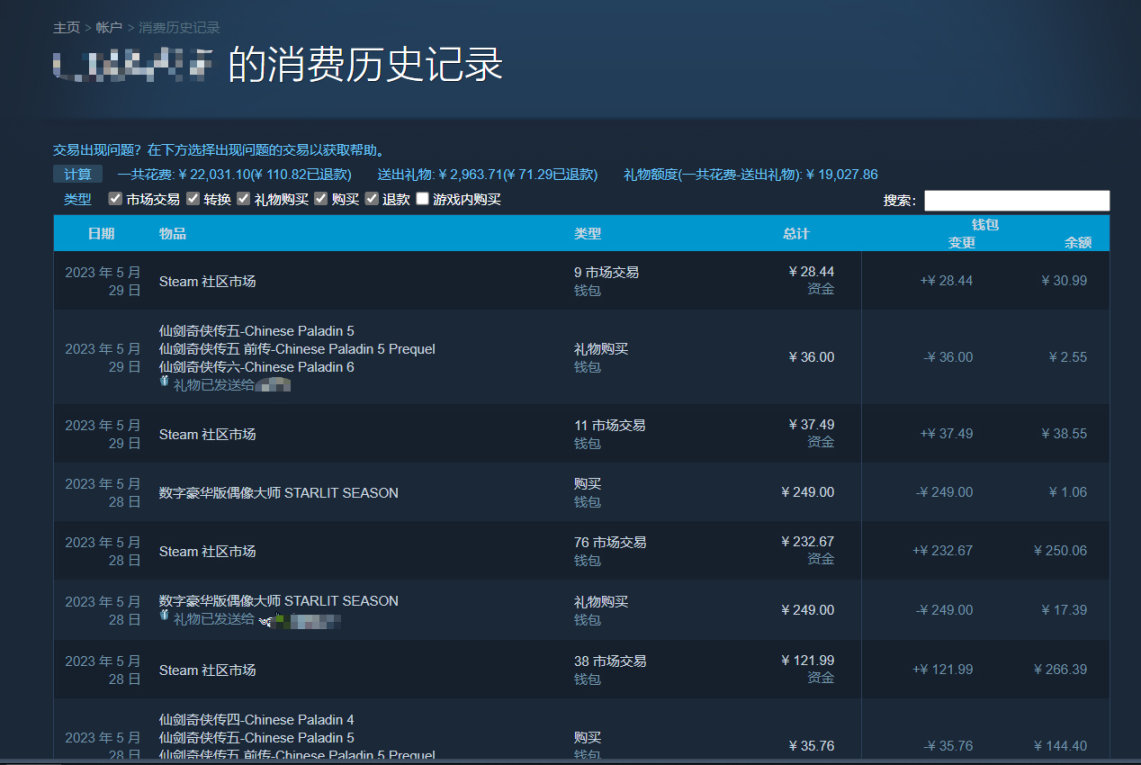This screenshot has width=1141, height=765.
Task: Focus the 搜索 input field
Action: tap(1017, 200)
